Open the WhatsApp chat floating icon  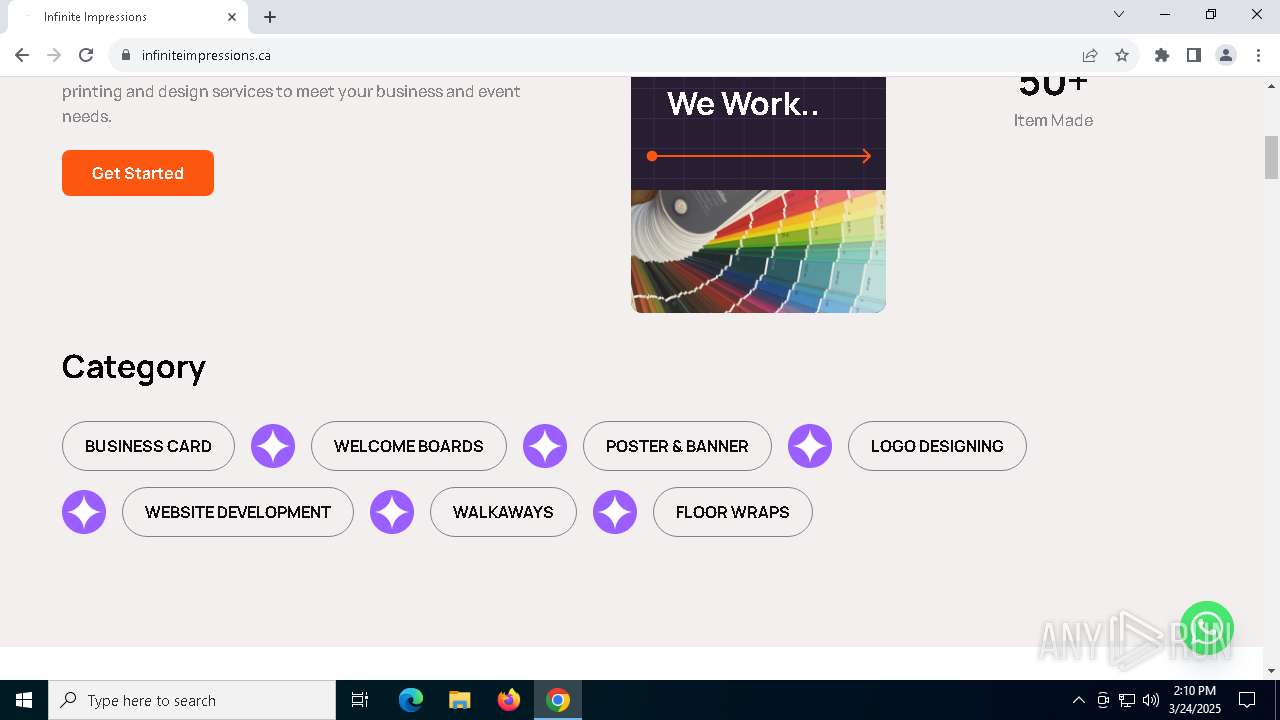pyautogui.click(x=1207, y=628)
